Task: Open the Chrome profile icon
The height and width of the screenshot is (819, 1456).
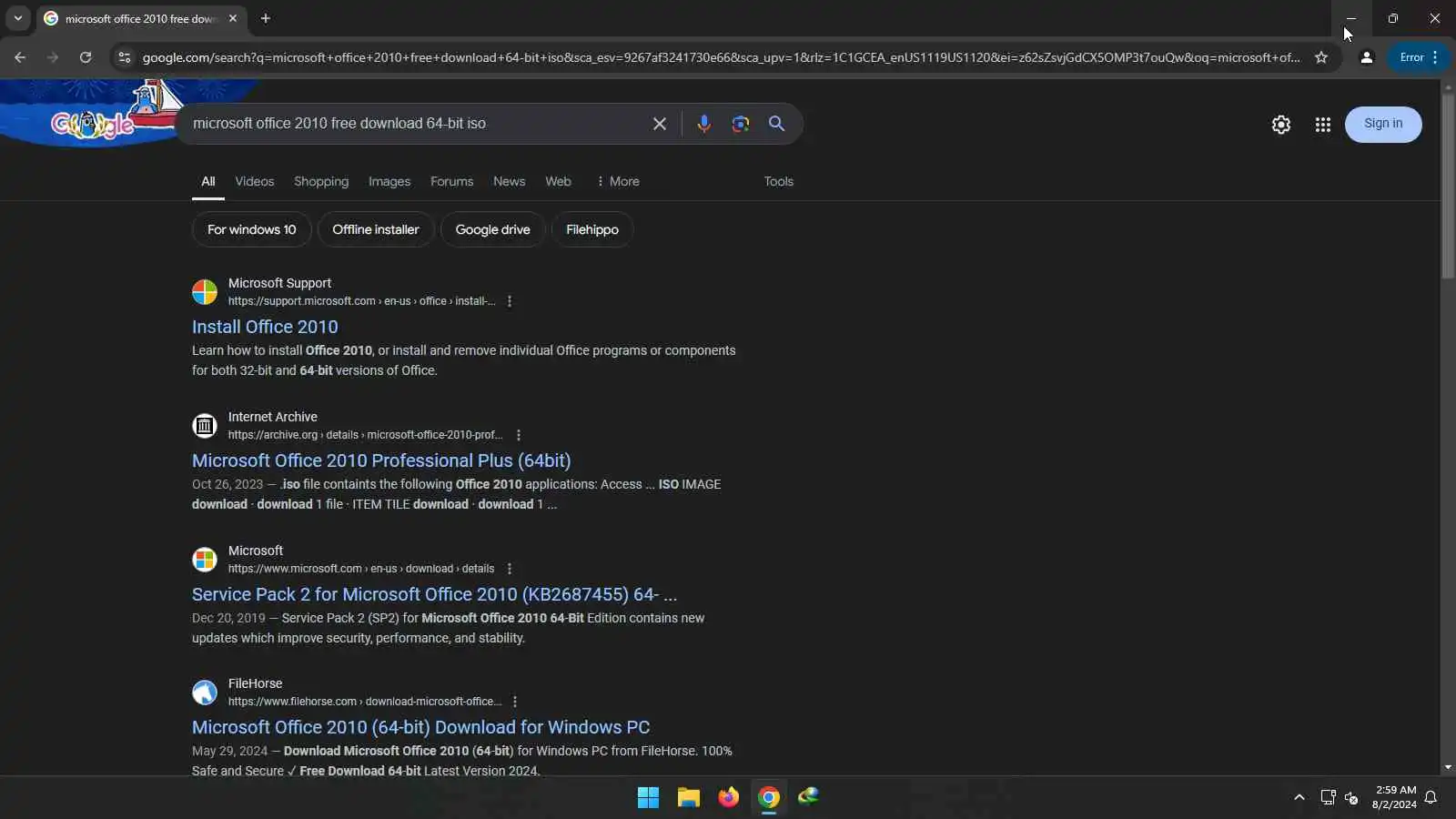Action: (1366, 57)
